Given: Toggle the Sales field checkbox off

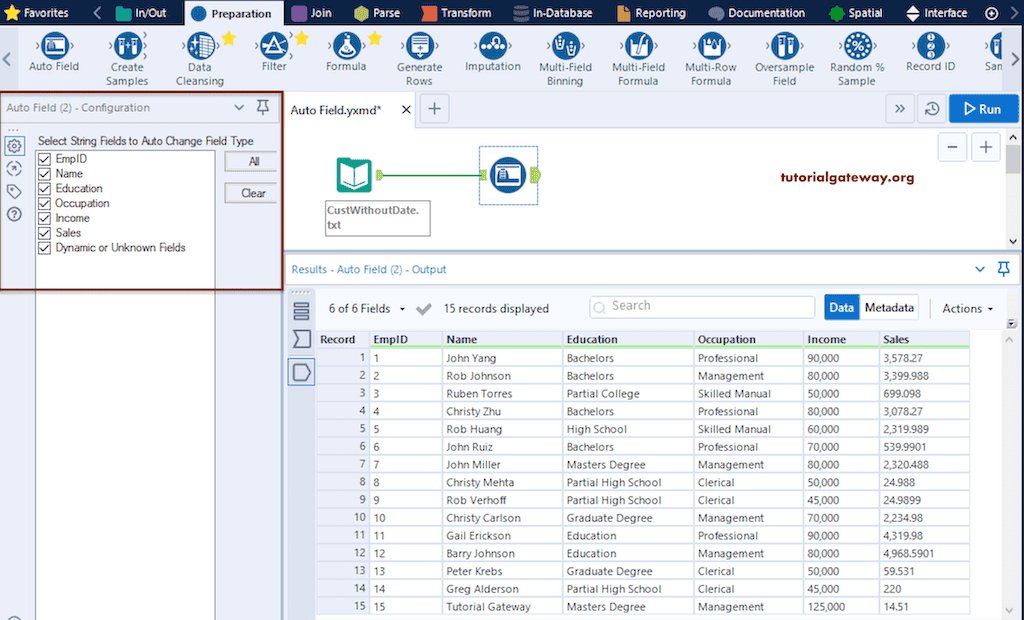Looking at the screenshot, I should 43,232.
